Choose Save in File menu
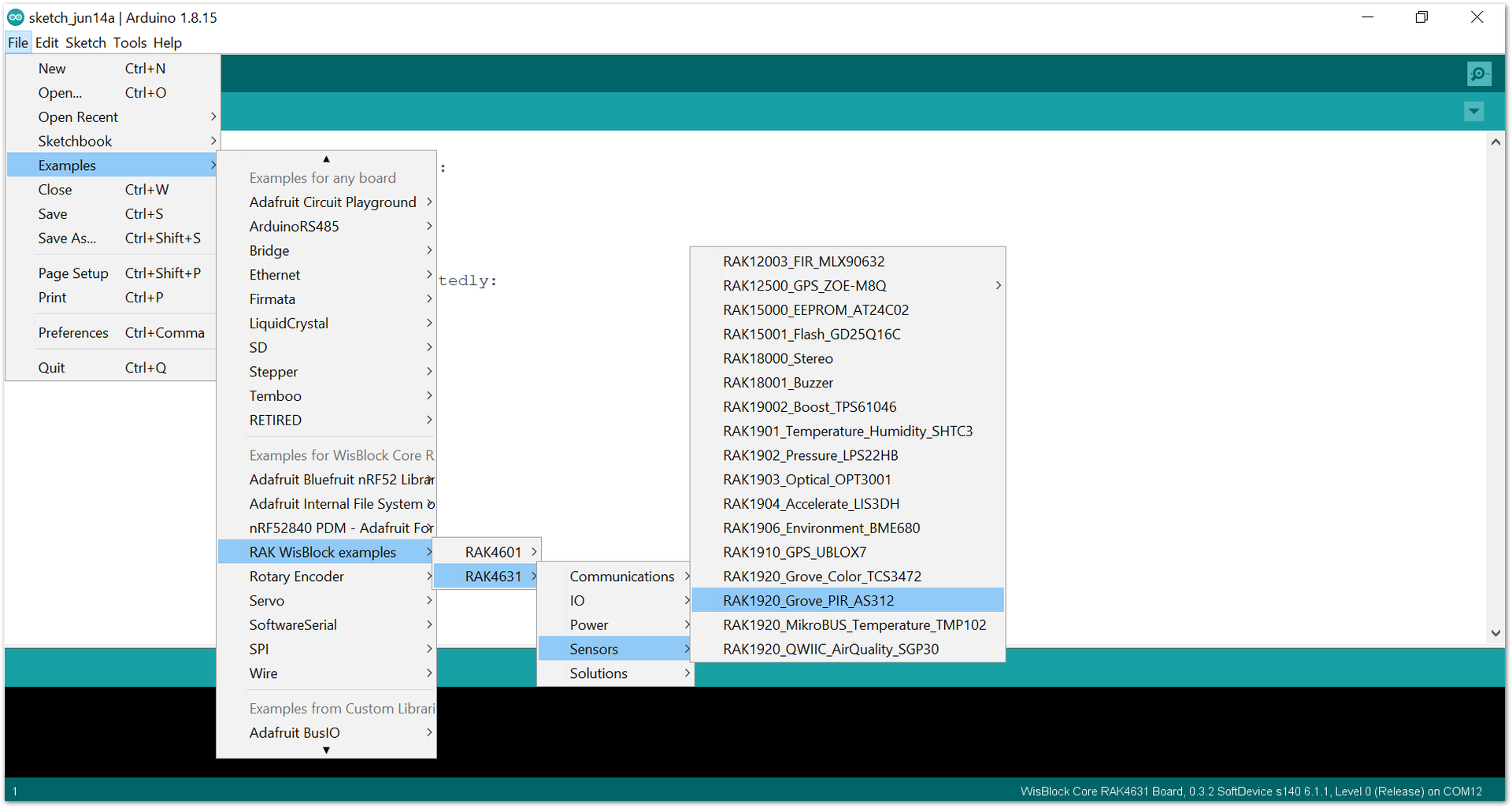This screenshot has height=808, width=1512. point(112,214)
